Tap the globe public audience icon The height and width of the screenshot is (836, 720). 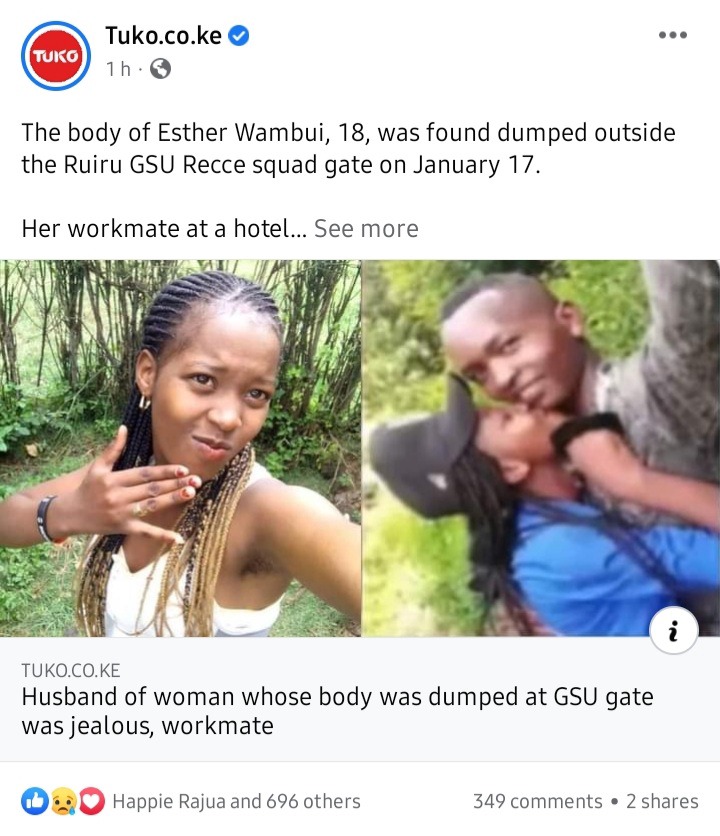point(161,69)
